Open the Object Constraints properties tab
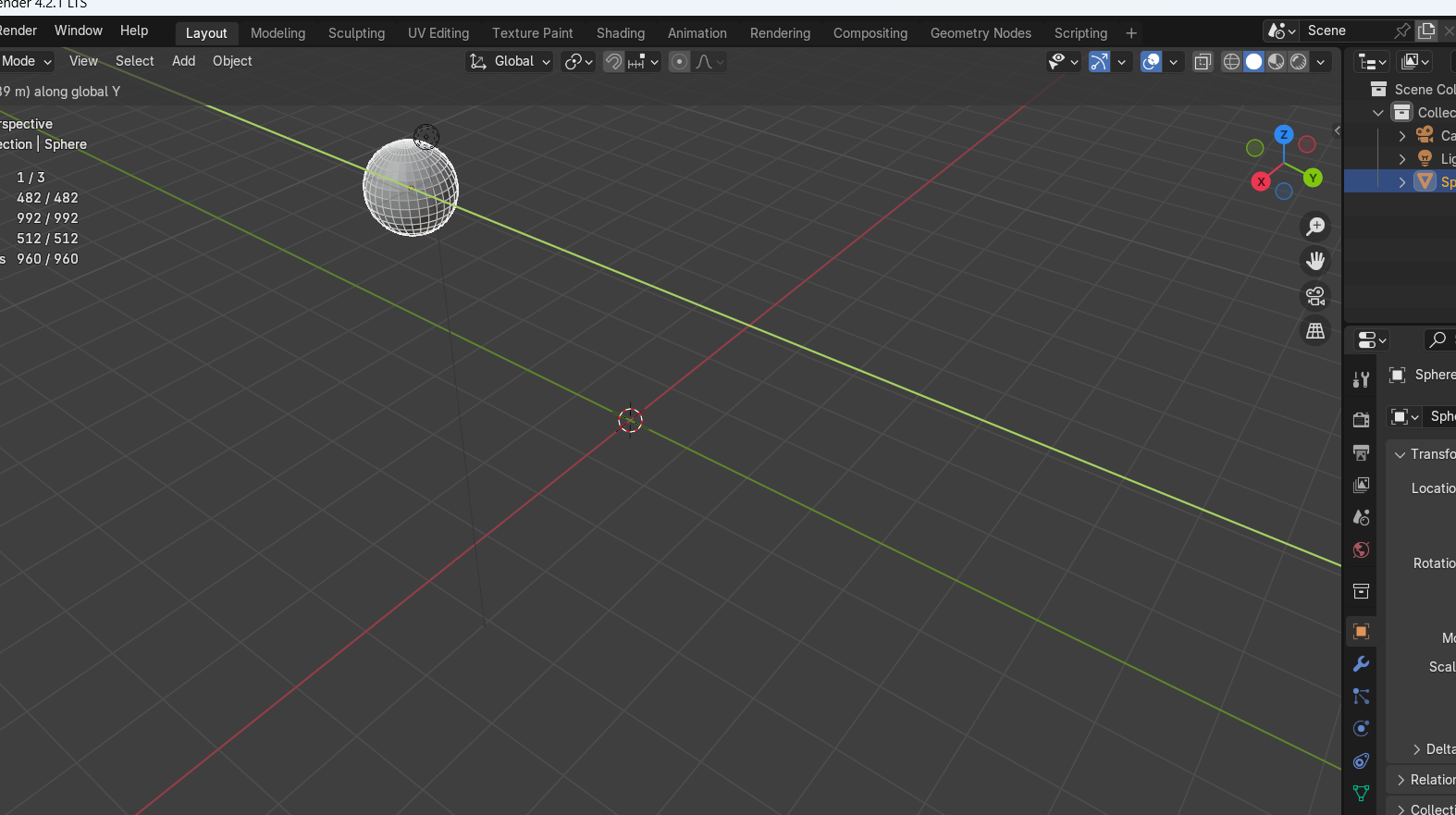The width and height of the screenshot is (1456, 815). (x=1361, y=761)
